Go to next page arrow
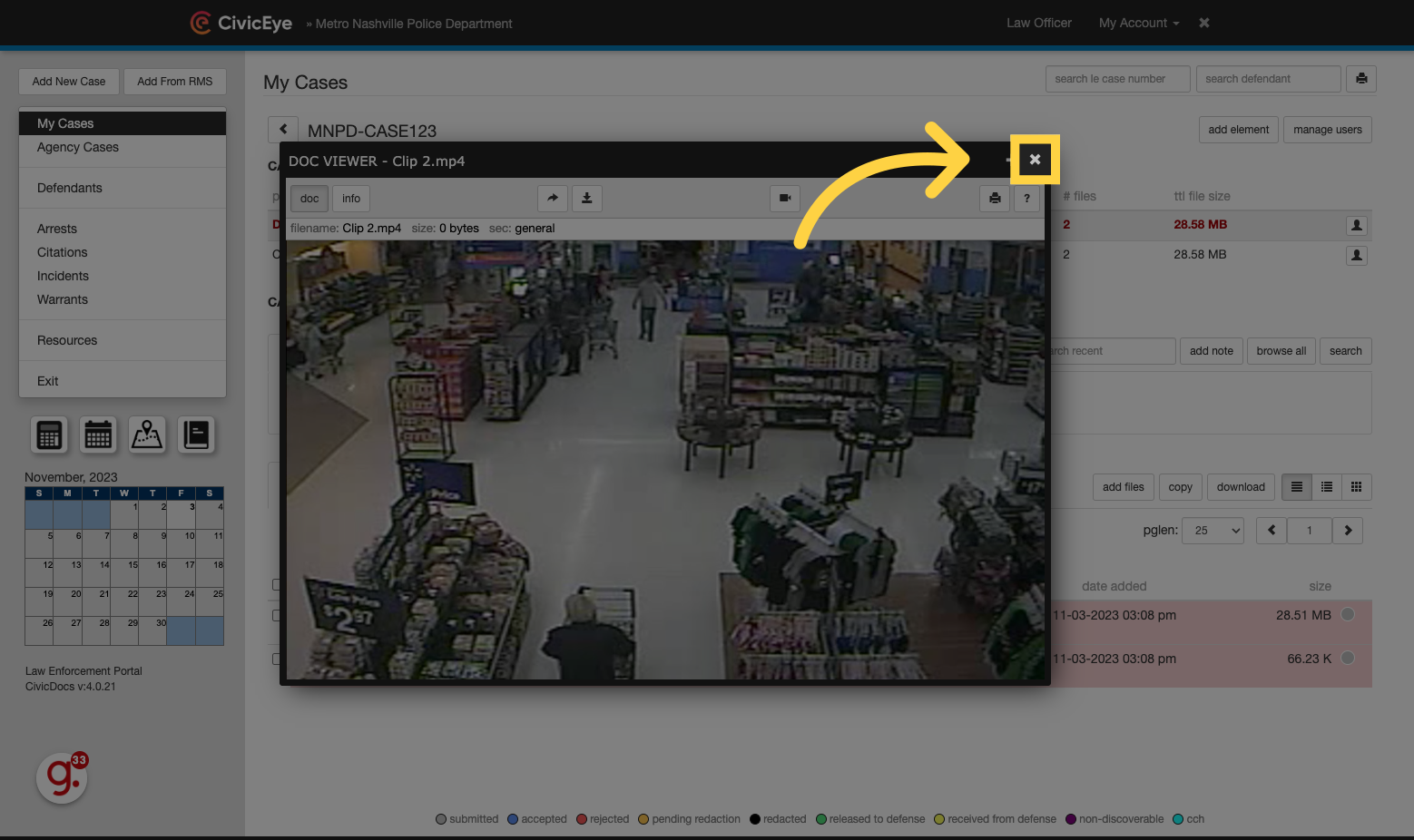The height and width of the screenshot is (840, 1414). [x=1348, y=531]
